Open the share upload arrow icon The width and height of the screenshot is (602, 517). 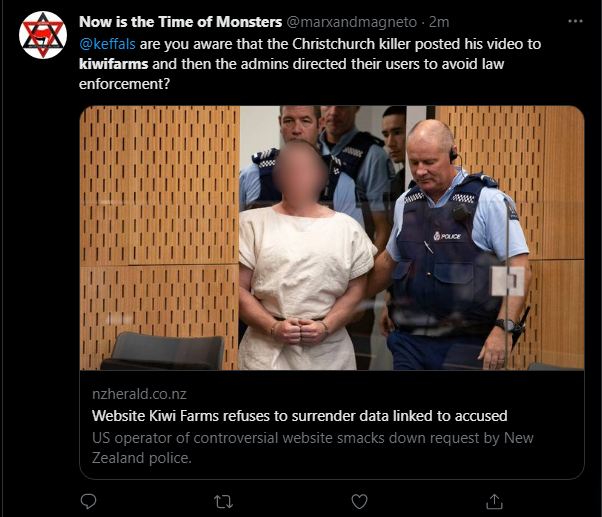[494, 501]
